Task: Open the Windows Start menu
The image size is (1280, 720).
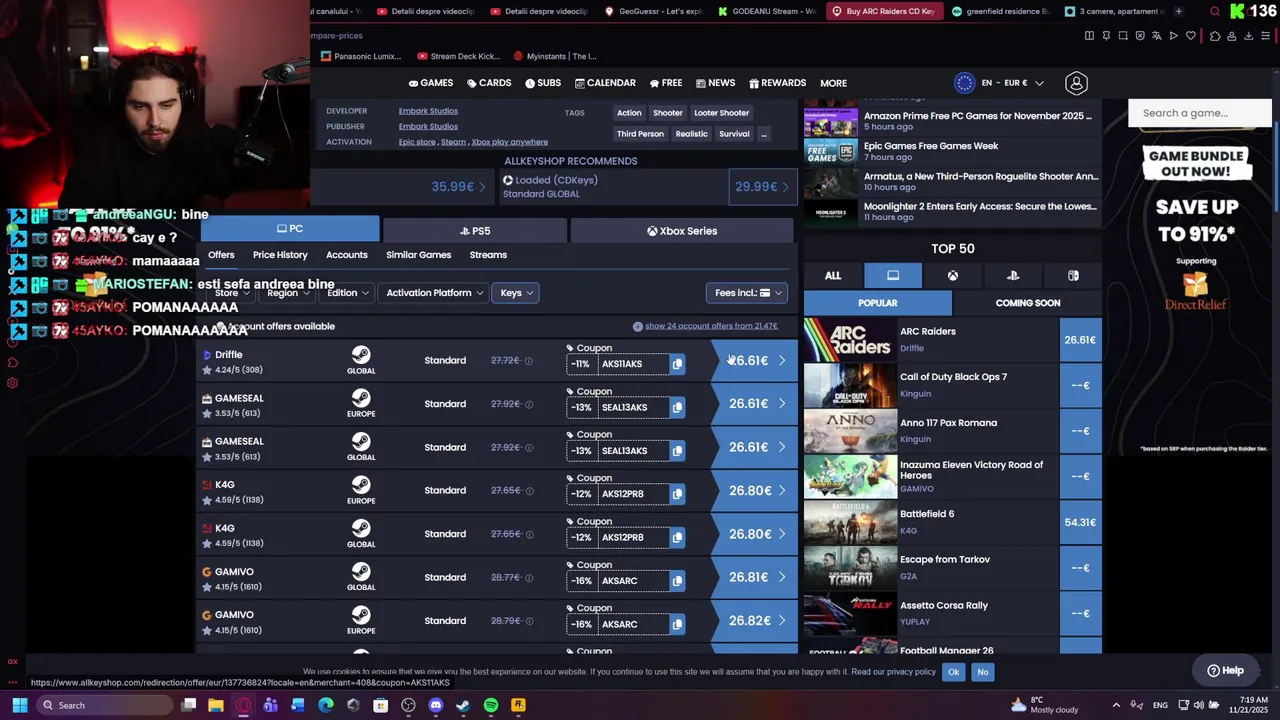Action: 19,705
